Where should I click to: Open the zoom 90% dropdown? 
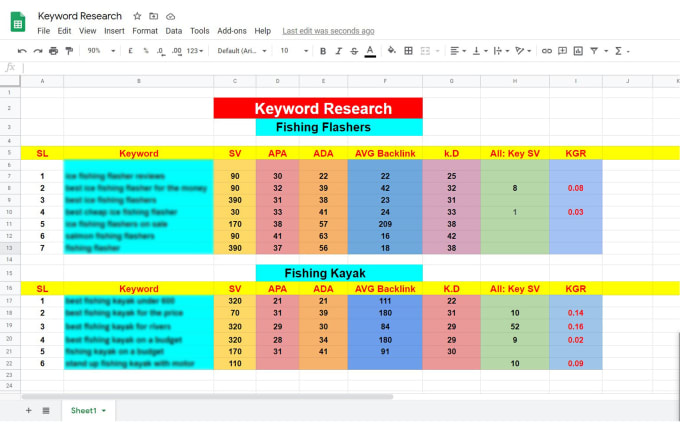pos(101,51)
